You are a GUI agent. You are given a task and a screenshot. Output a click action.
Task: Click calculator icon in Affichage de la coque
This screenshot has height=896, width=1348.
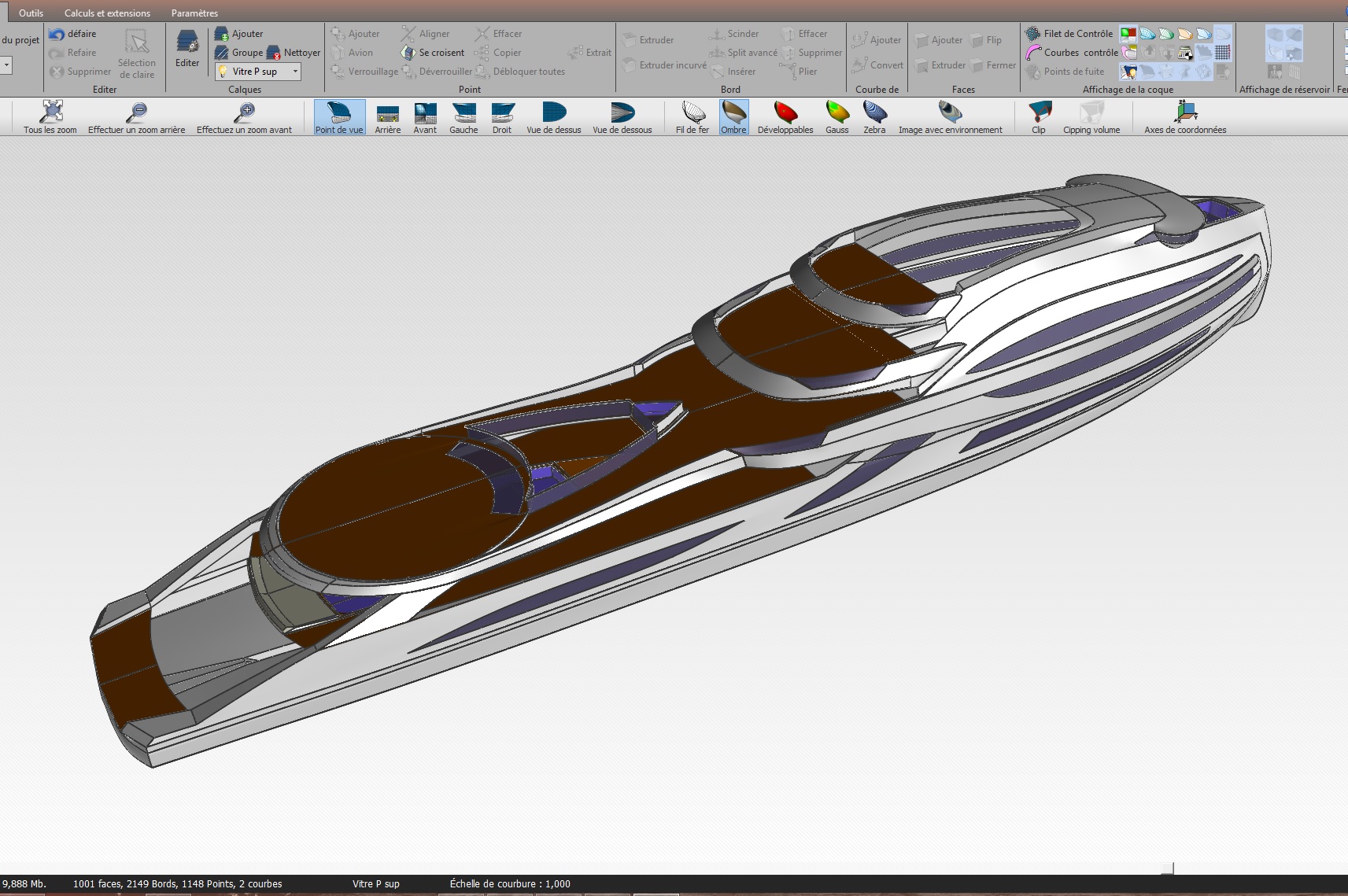click(x=1185, y=53)
